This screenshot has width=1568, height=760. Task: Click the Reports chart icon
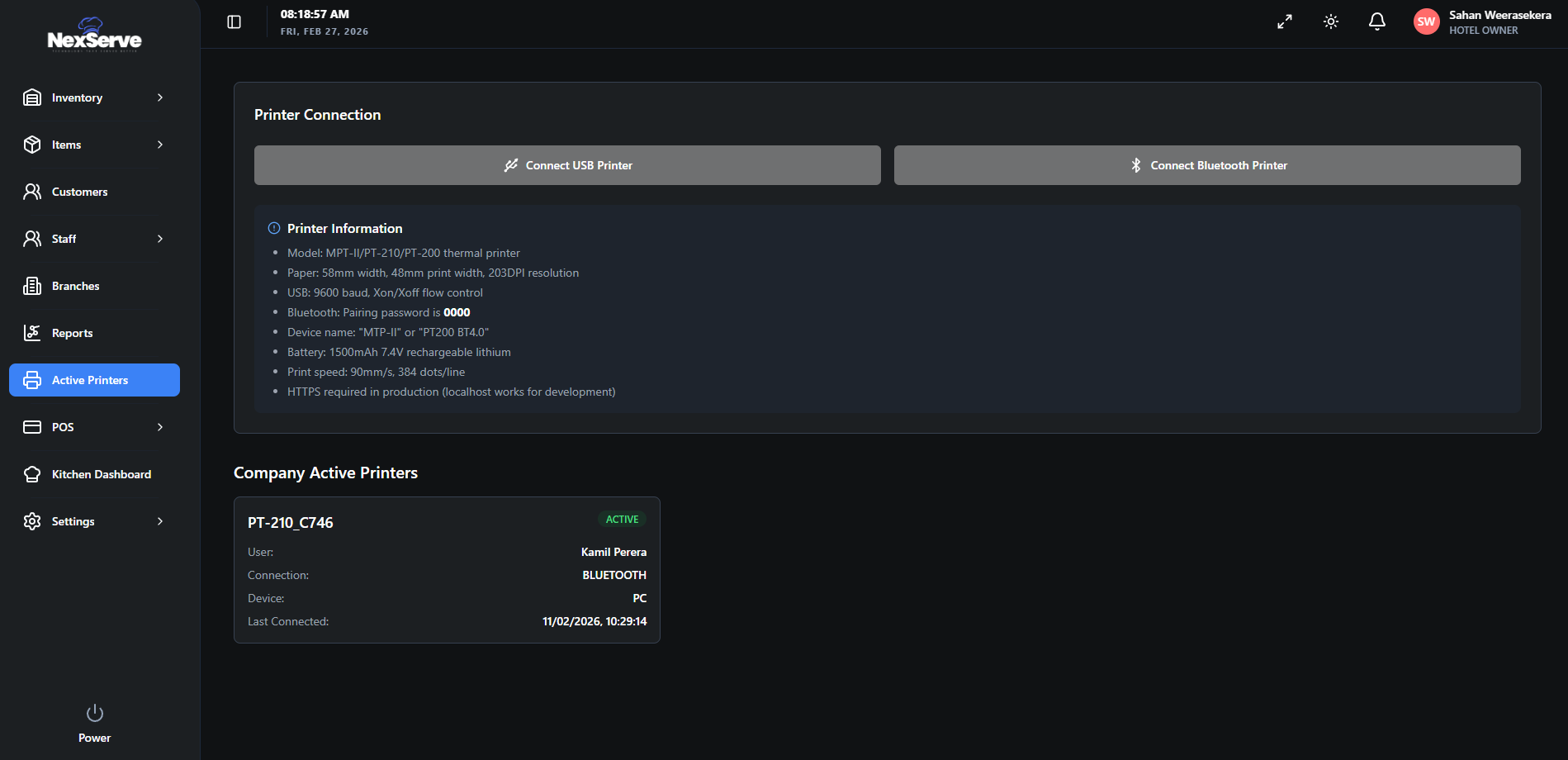(x=32, y=333)
